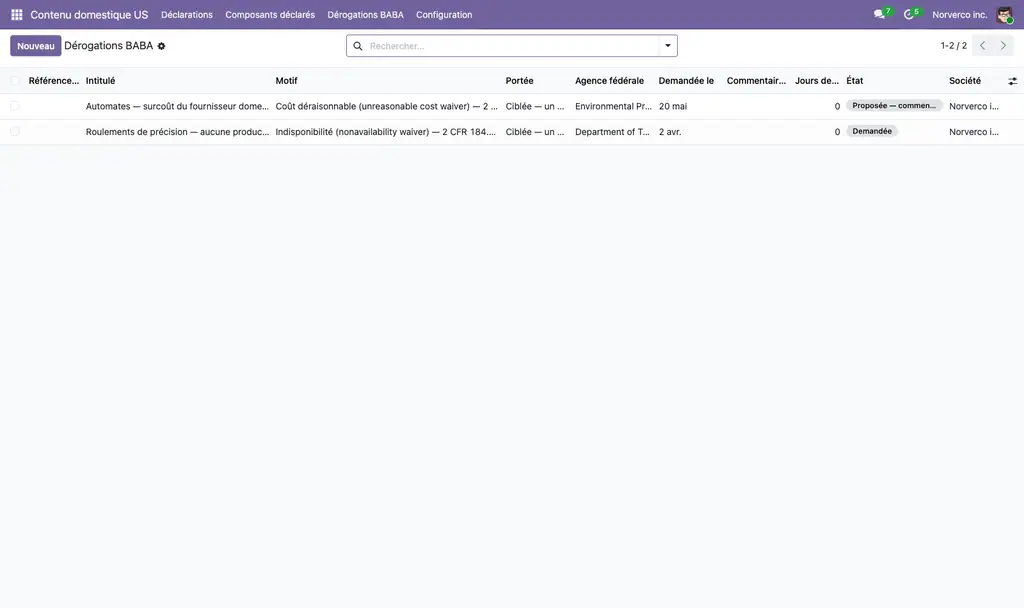The image size is (1024, 608).
Task: Sort by the Portée column header
Action: (x=519, y=81)
